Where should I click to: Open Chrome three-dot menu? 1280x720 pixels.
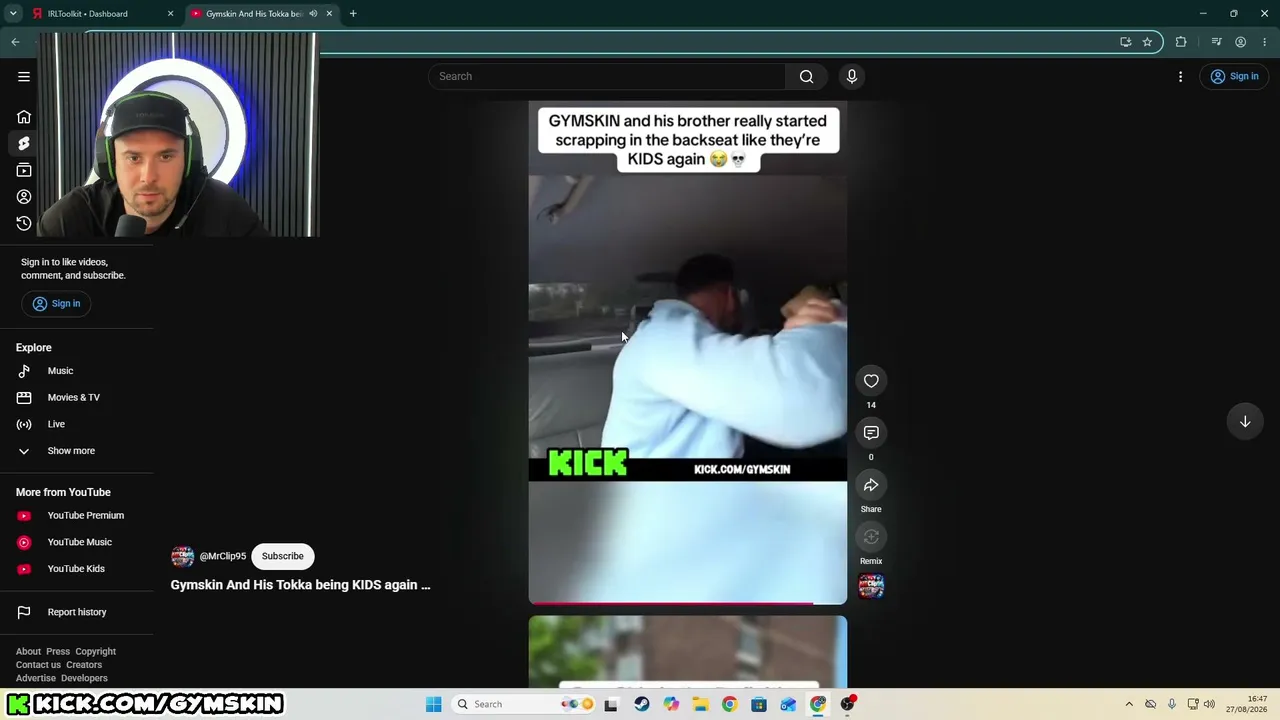(x=1265, y=42)
